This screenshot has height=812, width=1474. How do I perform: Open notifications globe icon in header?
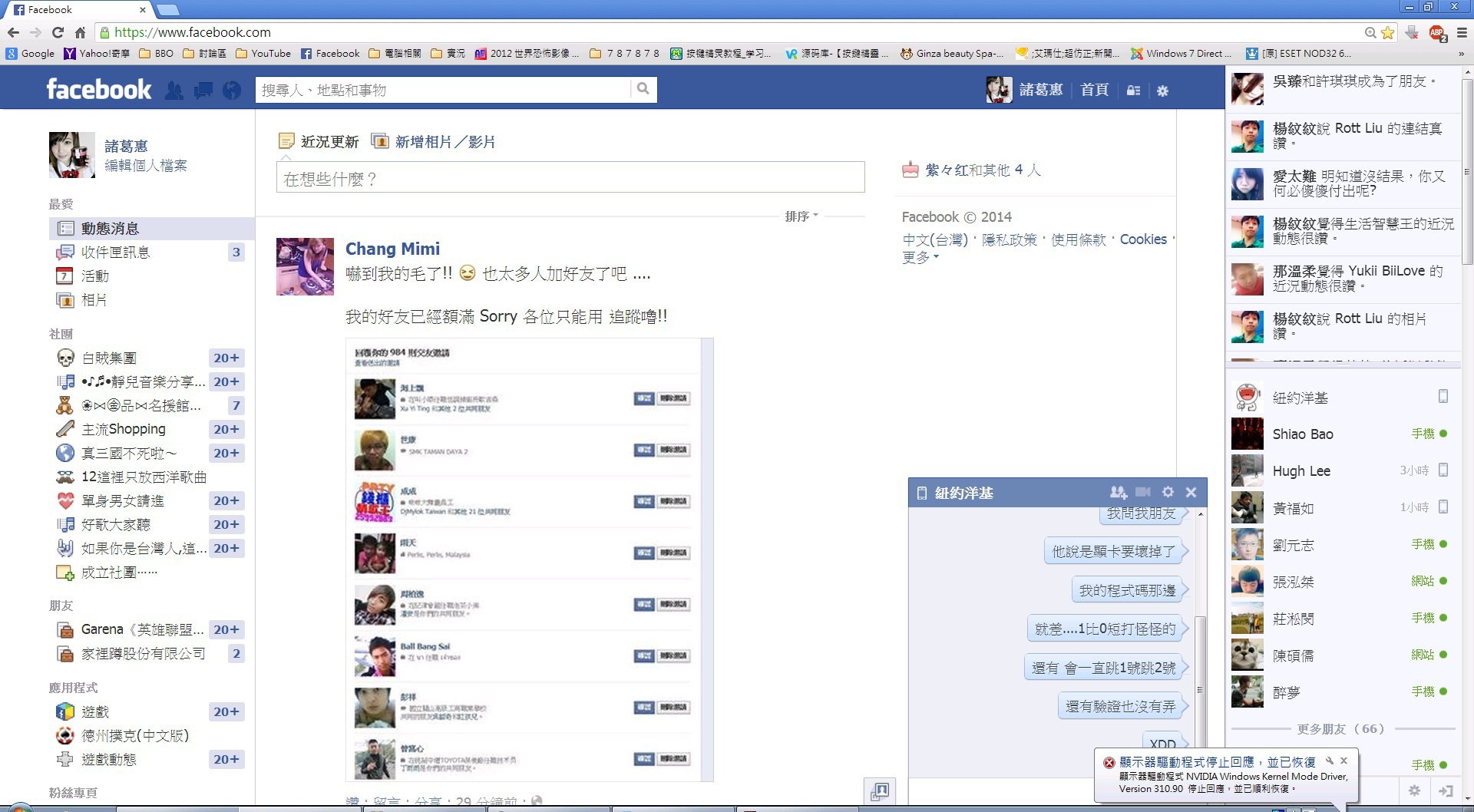point(232,91)
